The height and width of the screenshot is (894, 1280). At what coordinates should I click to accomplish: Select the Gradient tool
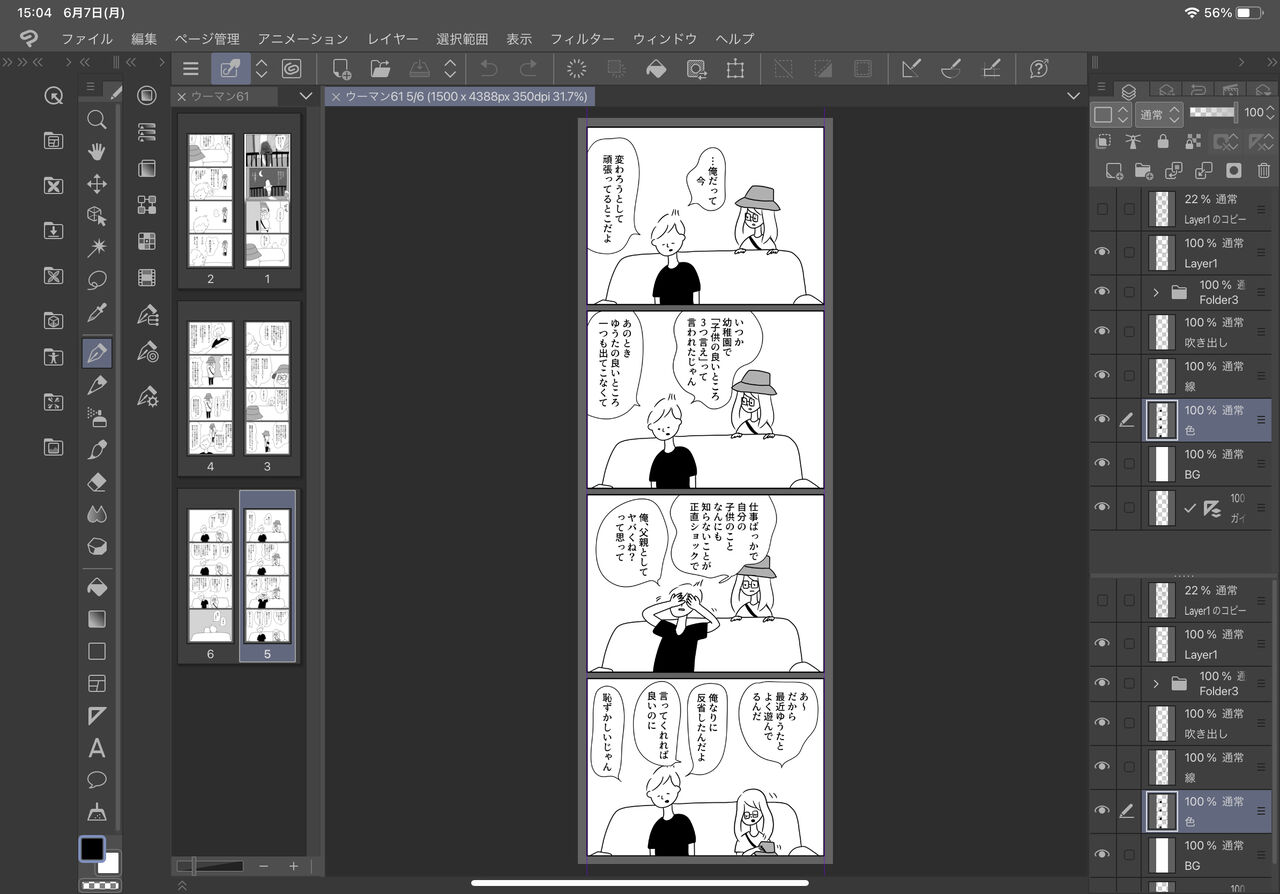(x=97, y=619)
